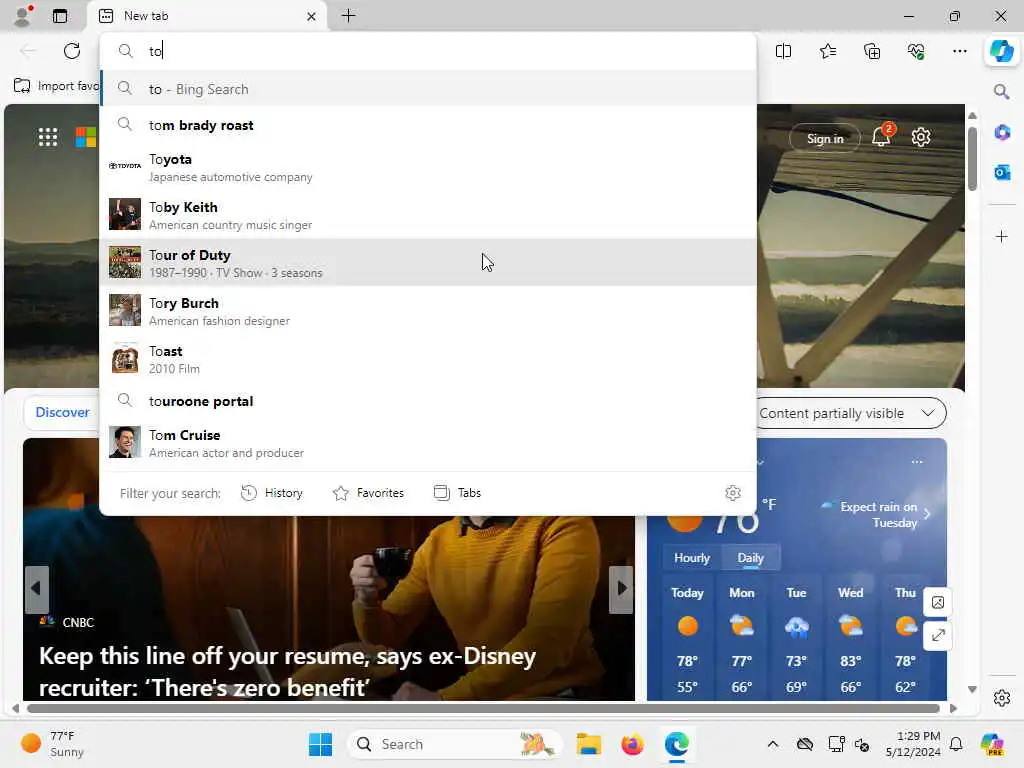Switch weather to Hourly view
This screenshot has width=1024, height=768.
692,558
